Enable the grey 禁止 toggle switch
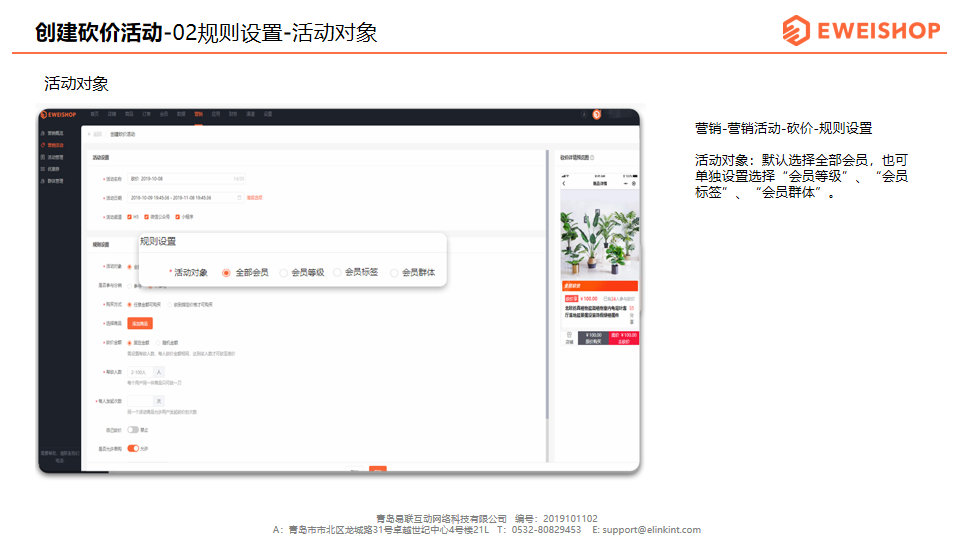 (133, 430)
